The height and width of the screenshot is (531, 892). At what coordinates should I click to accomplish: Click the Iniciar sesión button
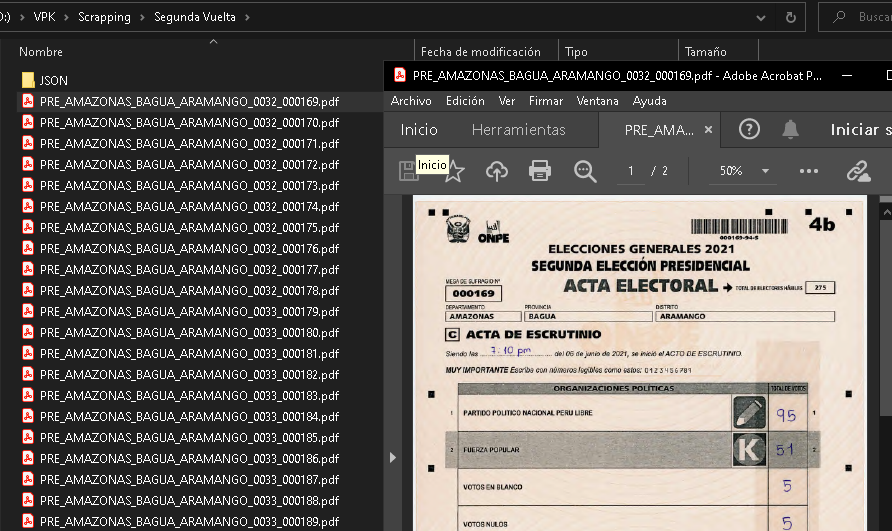point(860,130)
